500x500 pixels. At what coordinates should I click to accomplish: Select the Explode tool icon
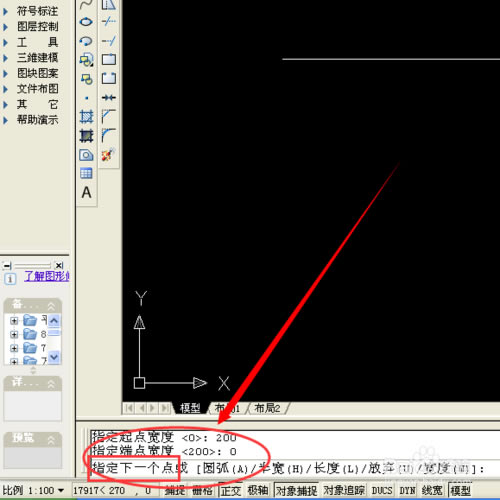(x=109, y=155)
